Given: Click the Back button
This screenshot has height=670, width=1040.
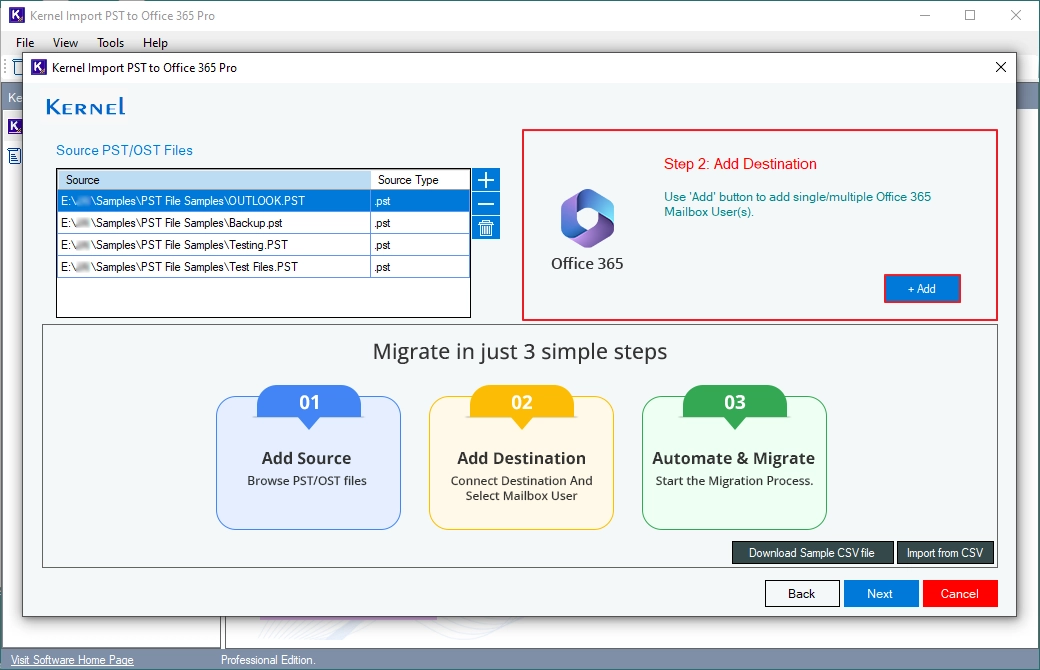Looking at the screenshot, I should click(x=802, y=594).
